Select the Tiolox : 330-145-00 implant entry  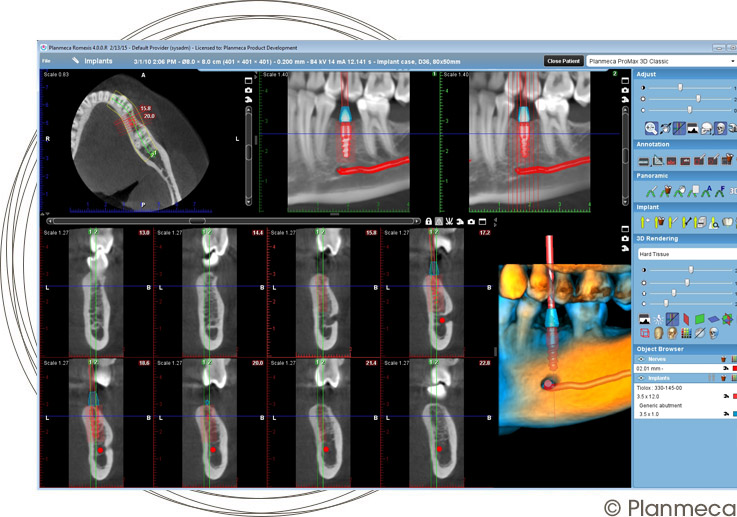coord(659,388)
